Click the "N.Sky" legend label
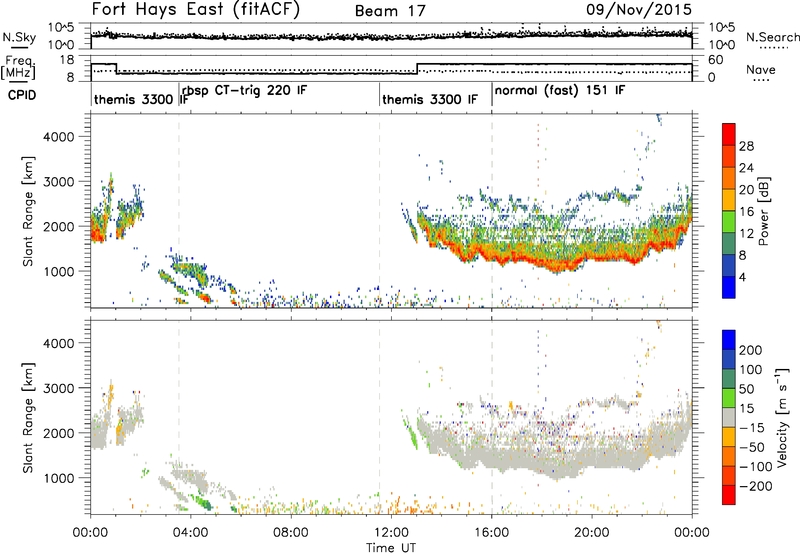800x554 pixels. tap(19, 37)
